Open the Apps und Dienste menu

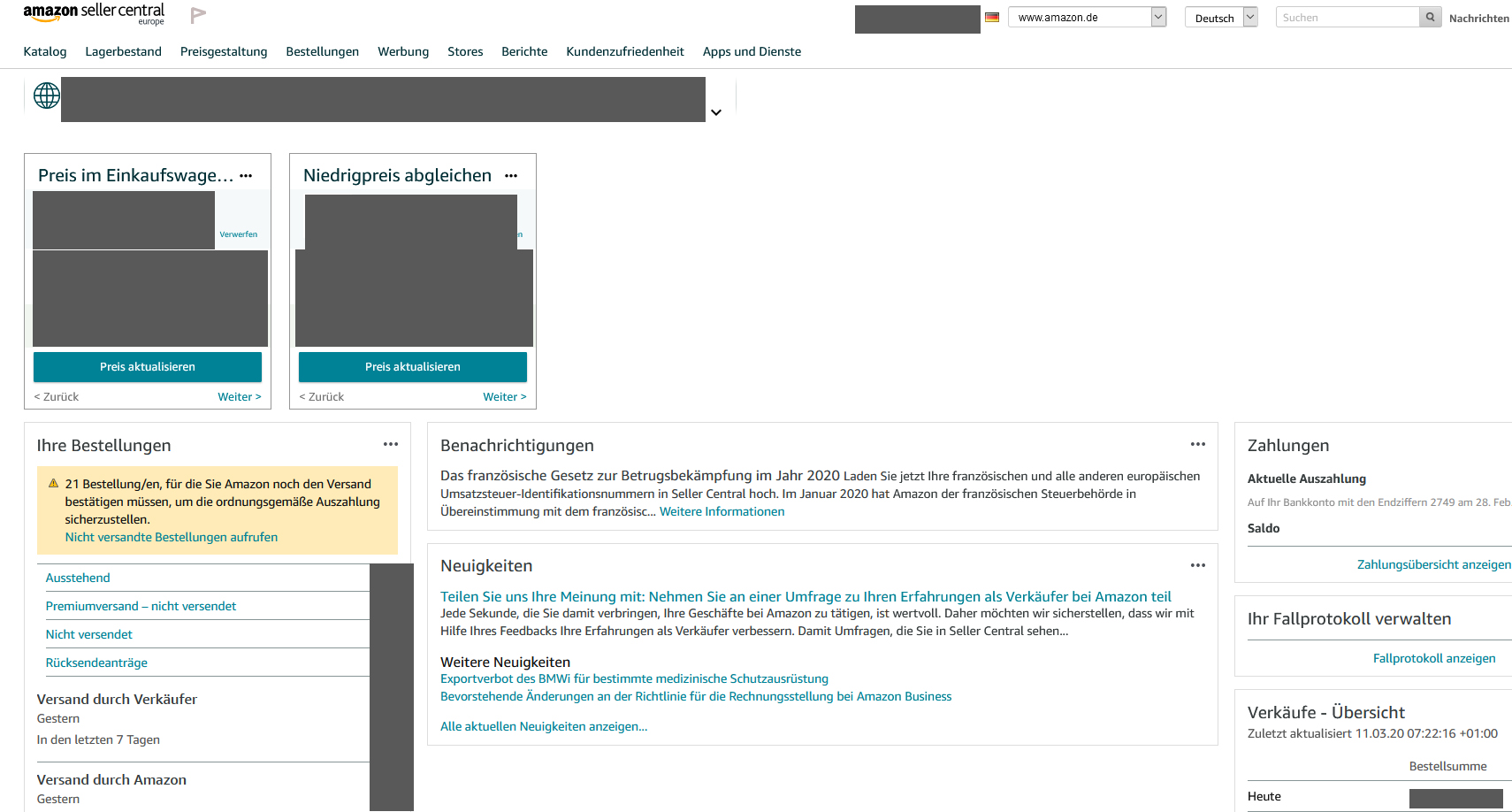(752, 51)
